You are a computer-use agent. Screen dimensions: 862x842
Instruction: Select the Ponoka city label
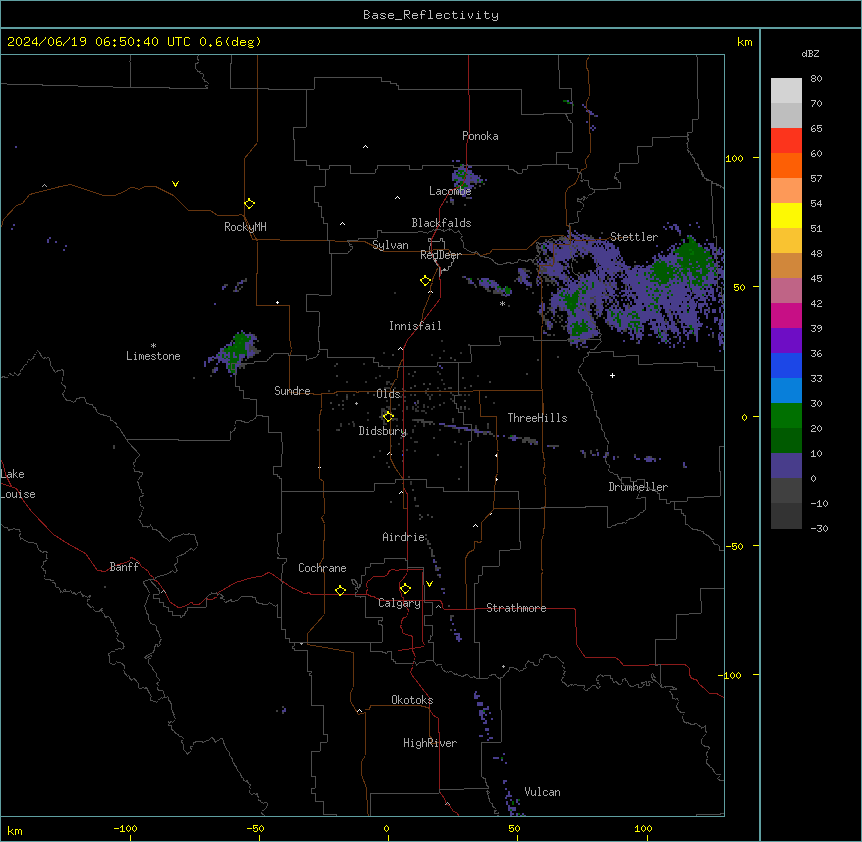480,136
